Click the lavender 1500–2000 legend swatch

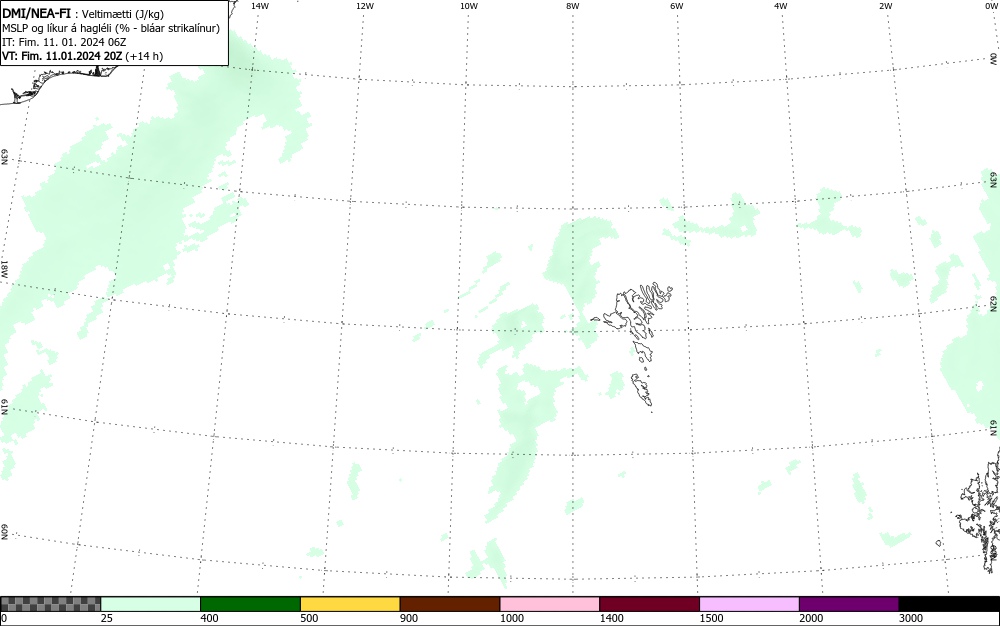(x=749, y=604)
